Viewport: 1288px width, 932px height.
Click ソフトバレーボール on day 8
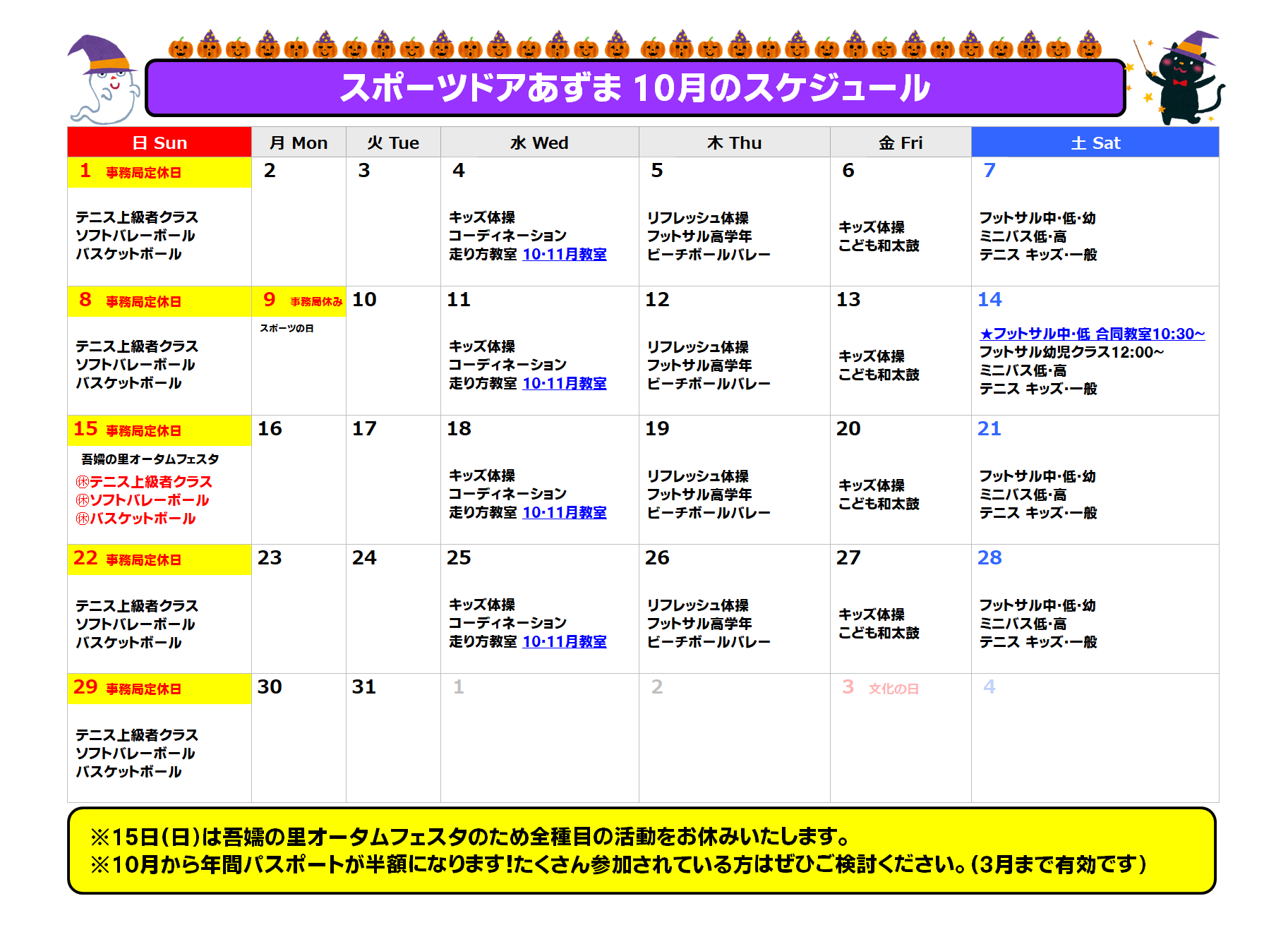coord(136,365)
